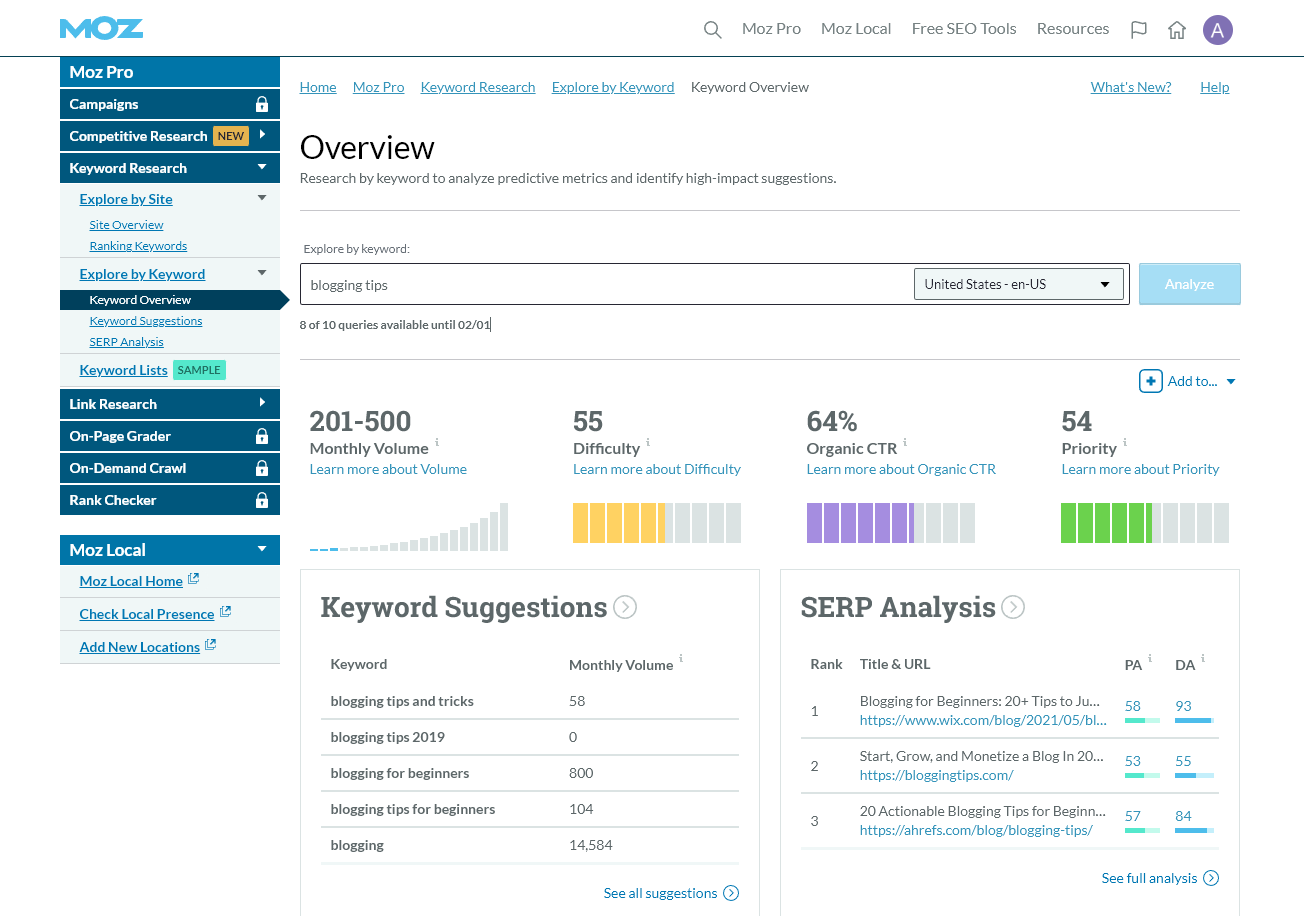1304x916 pixels.
Task: Open the account avatar menu
Action: 1218,29
